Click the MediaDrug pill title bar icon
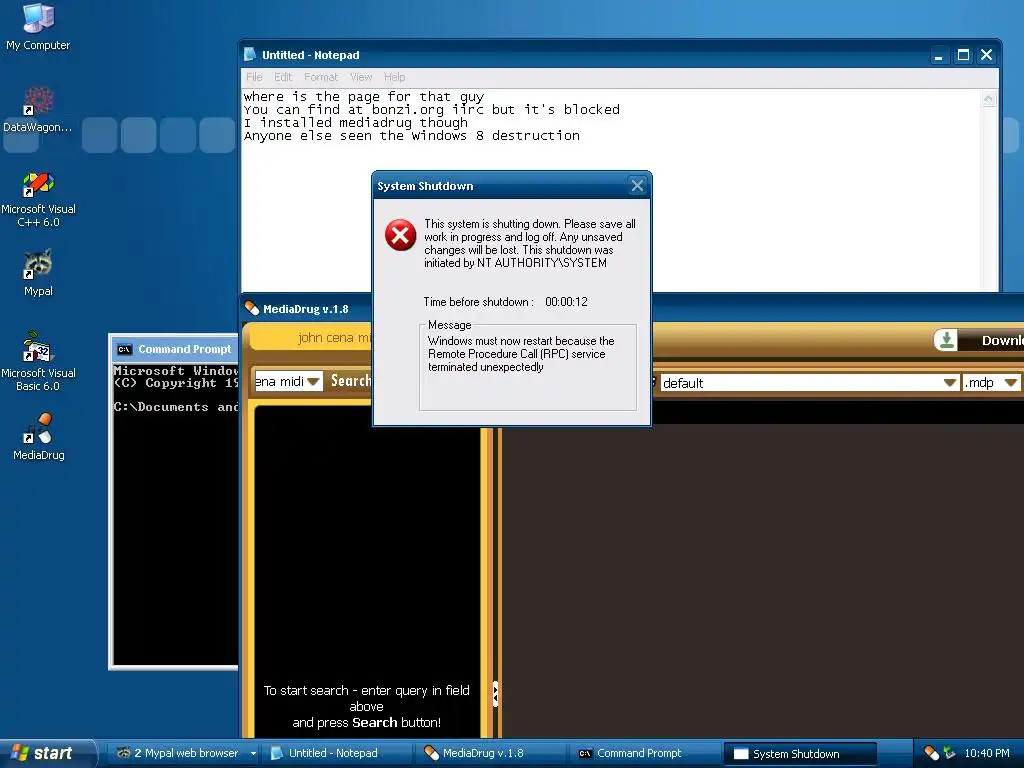This screenshot has height=768, width=1024. (x=251, y=308)
